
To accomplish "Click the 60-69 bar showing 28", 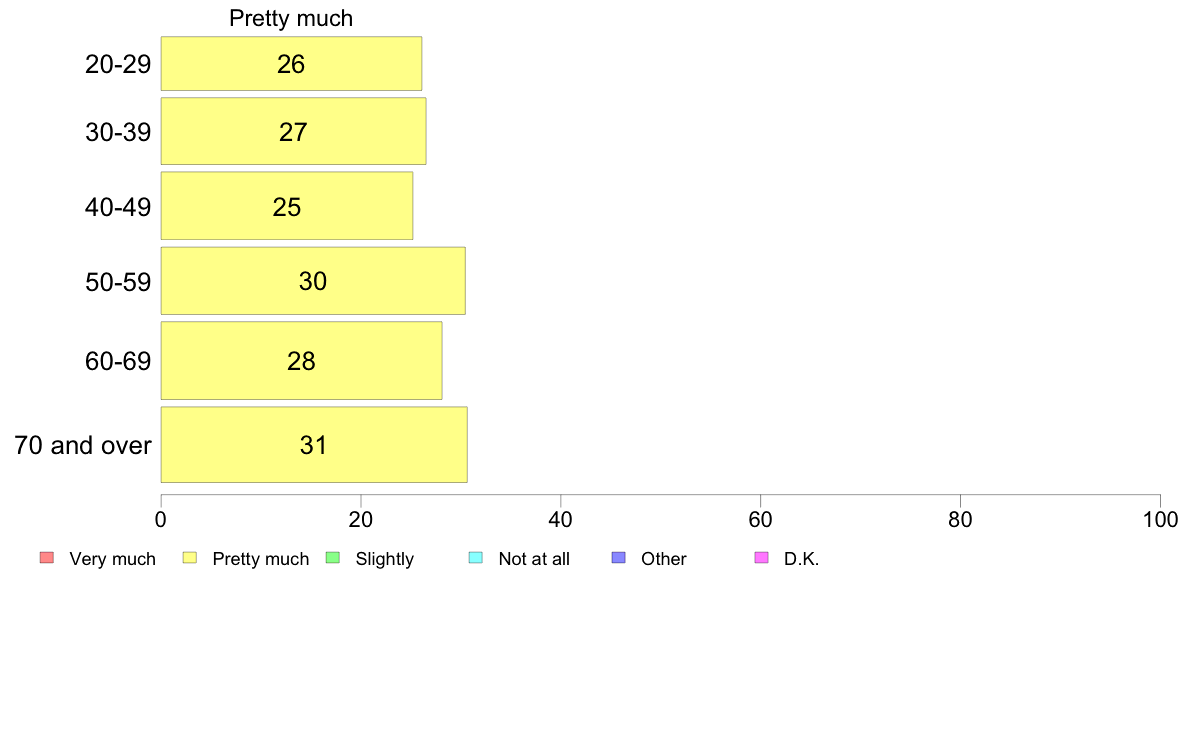I will pos(301,361).
